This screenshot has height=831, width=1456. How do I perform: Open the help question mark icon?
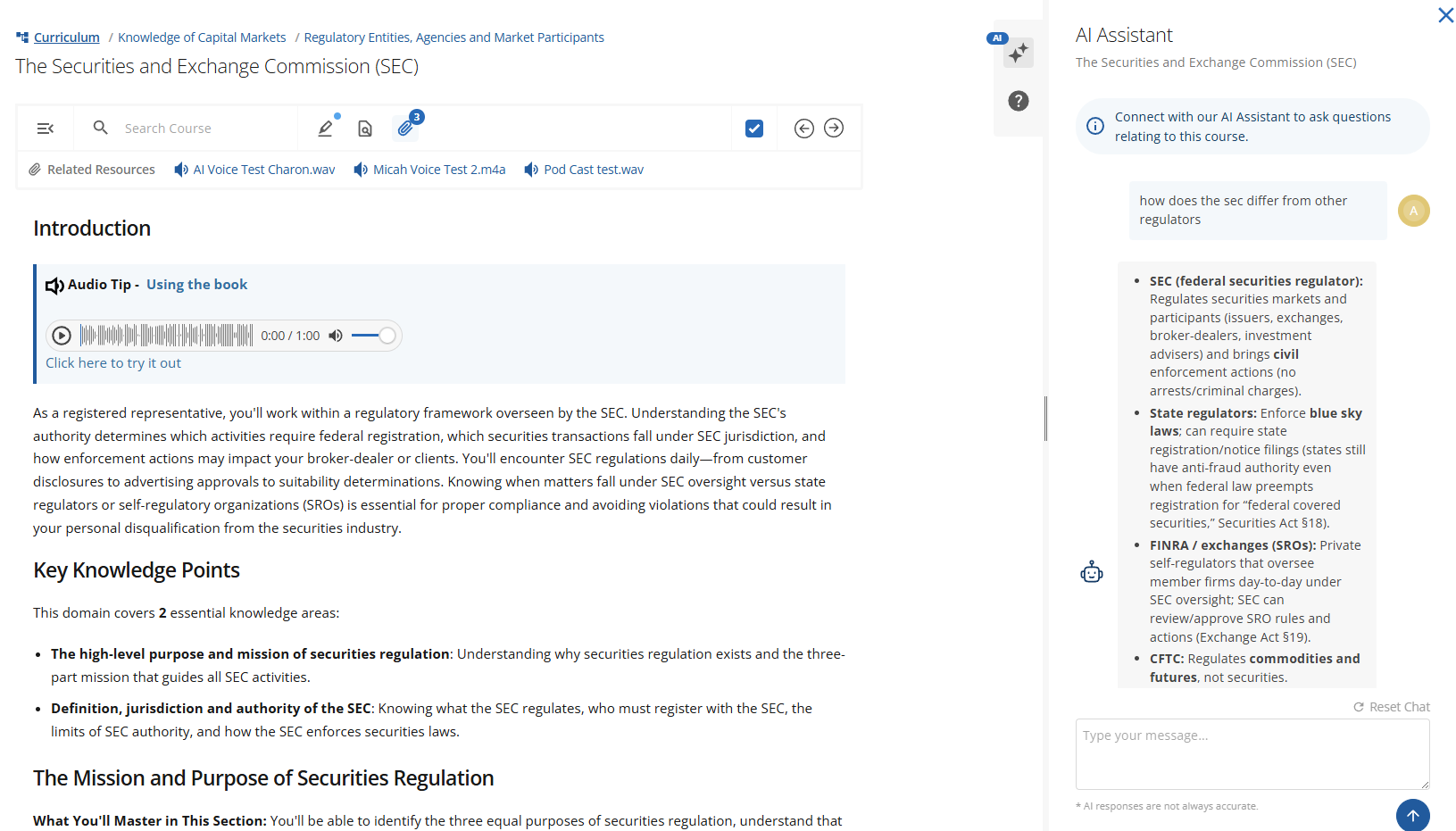click(1019, 101)
